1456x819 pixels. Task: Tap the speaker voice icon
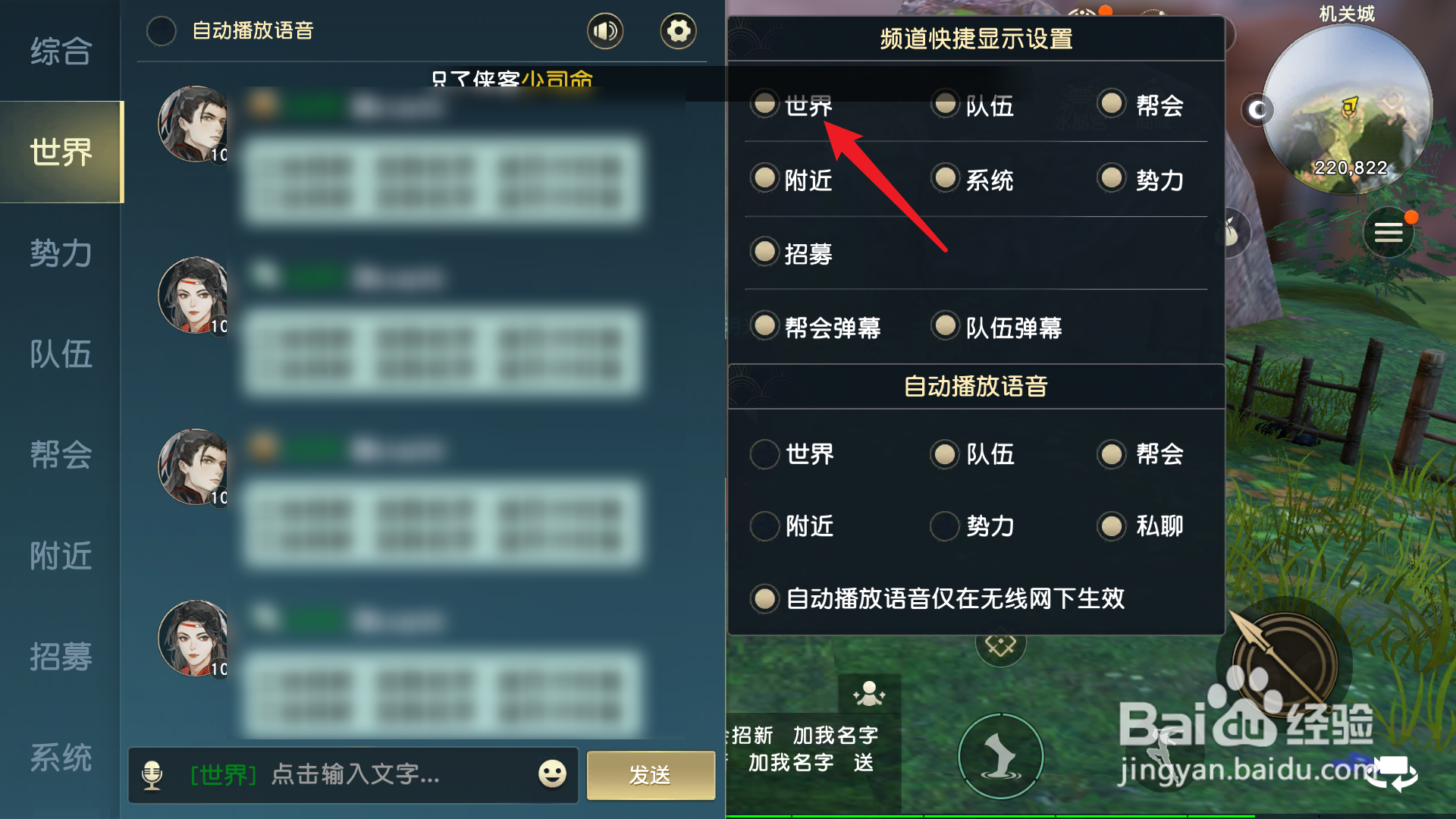click(605, 31)
